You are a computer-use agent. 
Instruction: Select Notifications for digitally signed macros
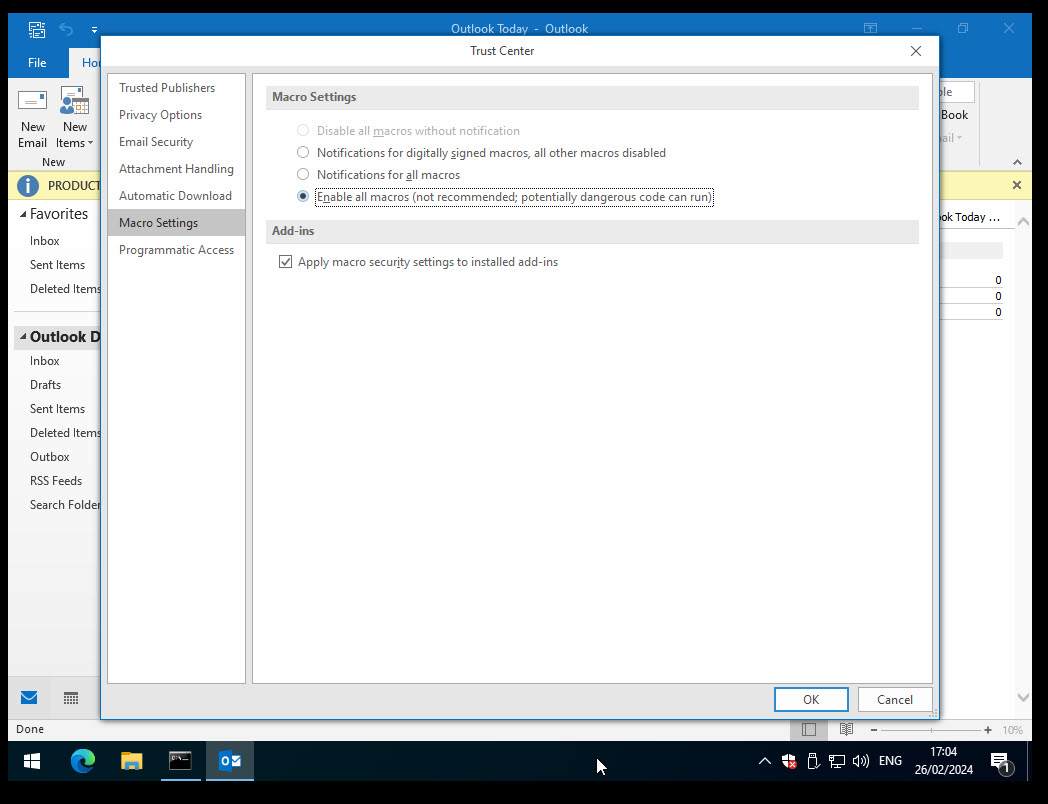[303, 153]
